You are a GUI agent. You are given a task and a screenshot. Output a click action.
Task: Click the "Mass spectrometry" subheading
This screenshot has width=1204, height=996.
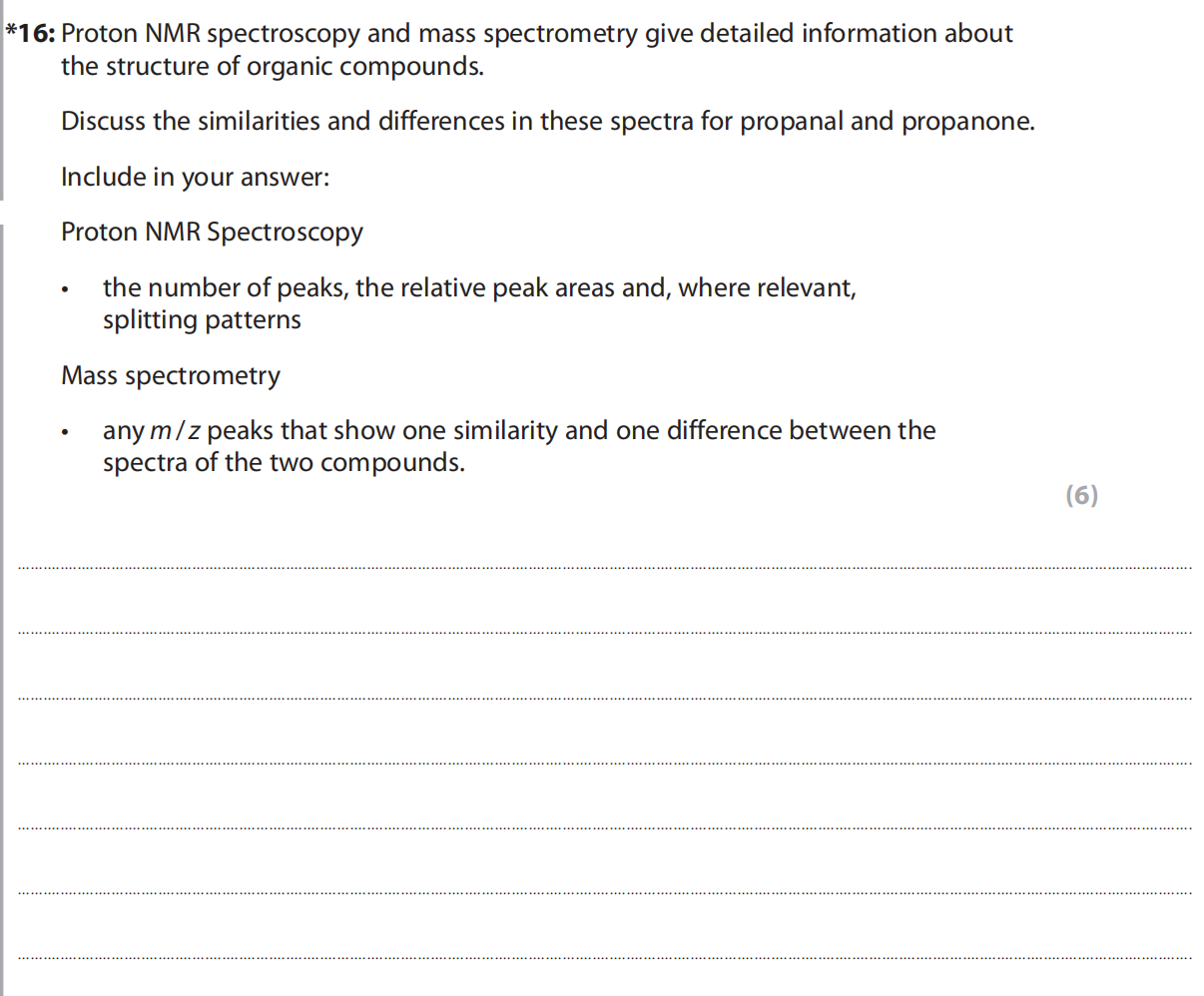pos(171,376)
